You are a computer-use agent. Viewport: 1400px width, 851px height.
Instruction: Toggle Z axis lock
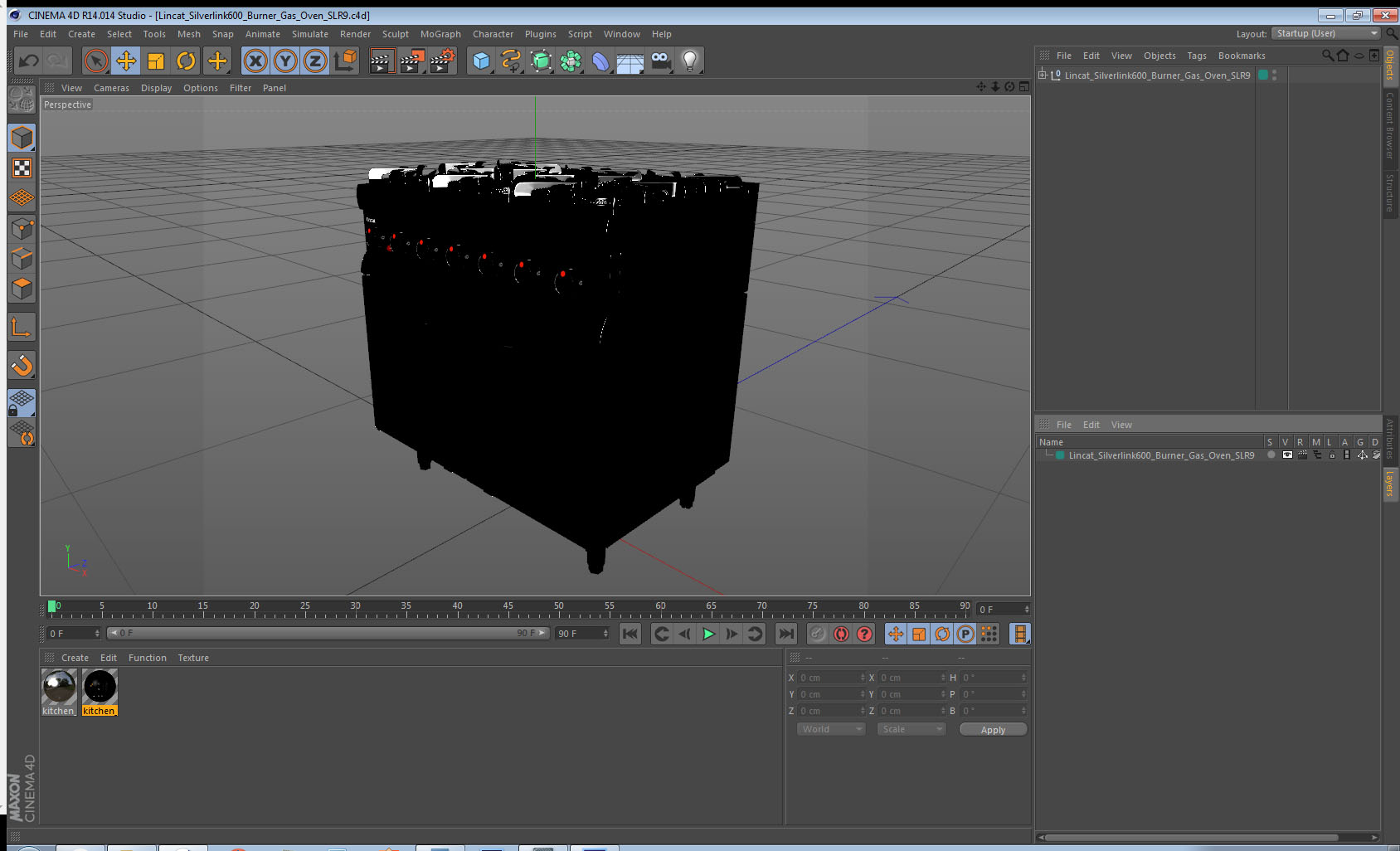tap(315, 61)
